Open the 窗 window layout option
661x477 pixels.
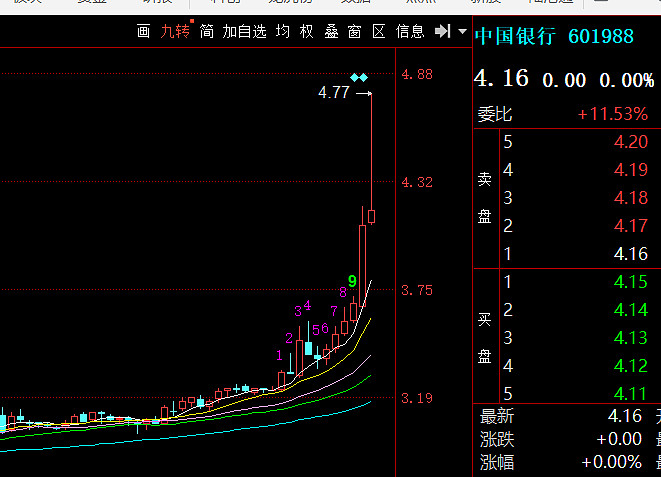pyautogui.click(x=355, y=32)
